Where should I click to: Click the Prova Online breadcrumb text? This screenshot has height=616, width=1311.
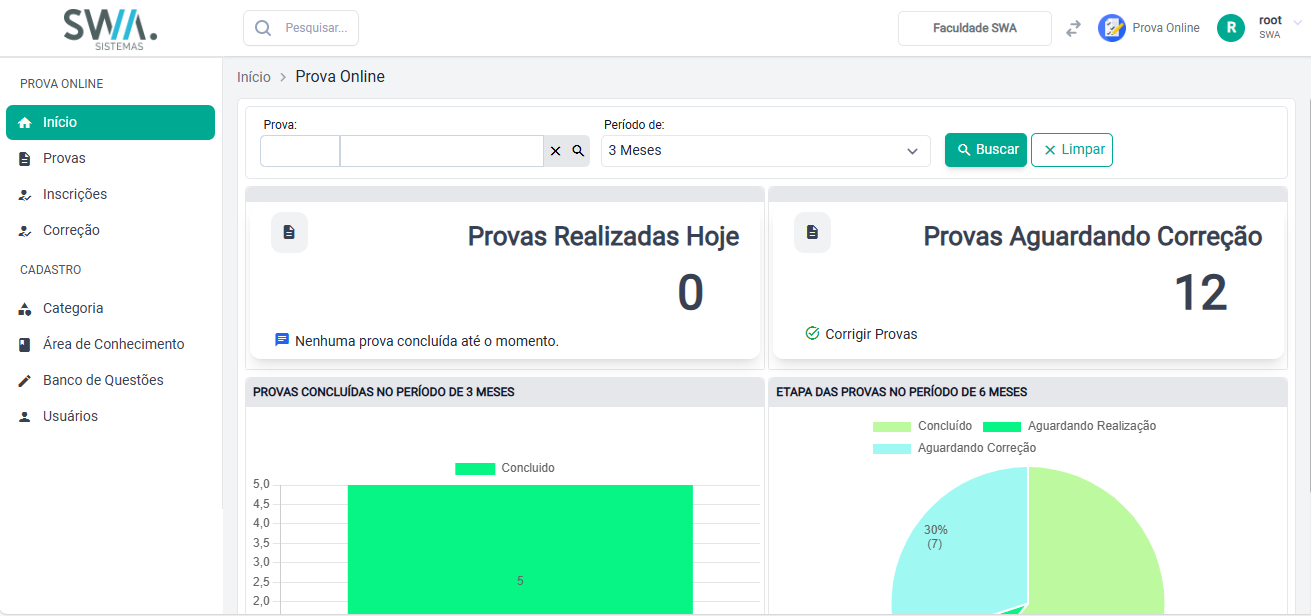pyautogui.click(x=340, y=77)
